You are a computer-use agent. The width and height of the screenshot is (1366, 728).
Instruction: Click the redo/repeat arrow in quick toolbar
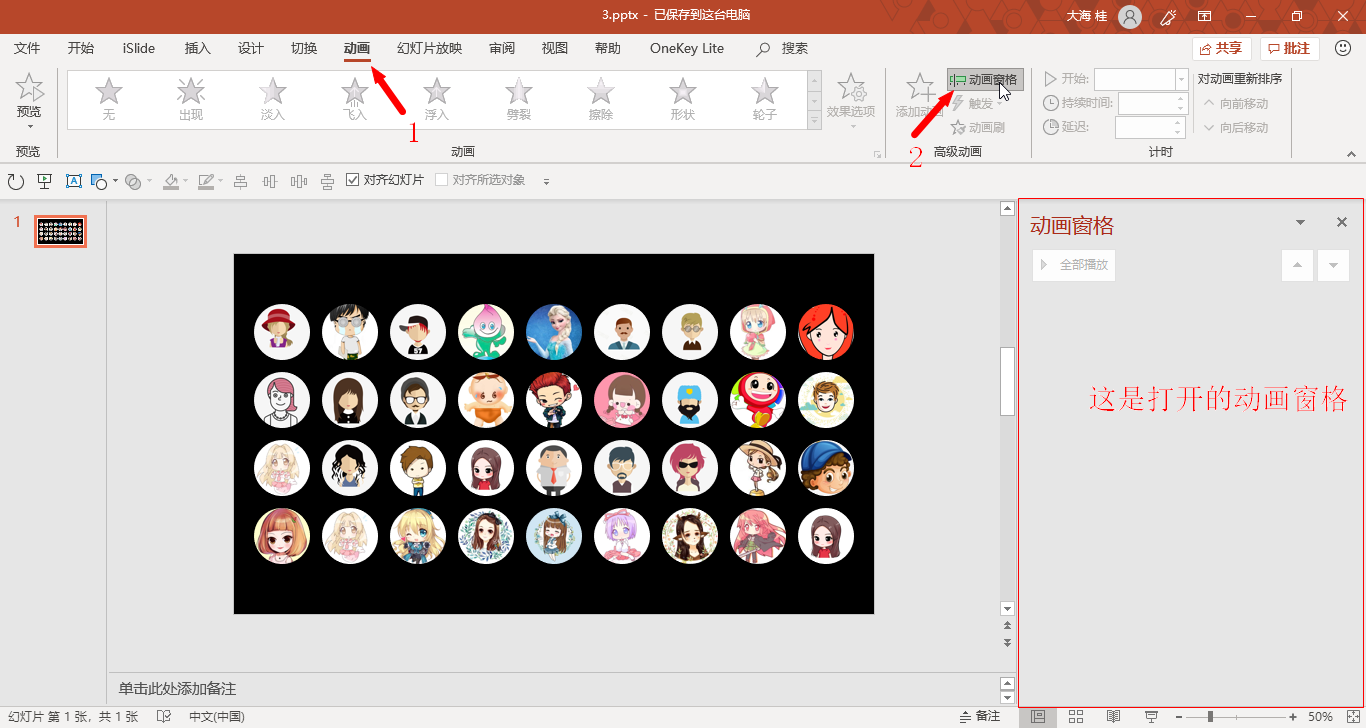15,181
